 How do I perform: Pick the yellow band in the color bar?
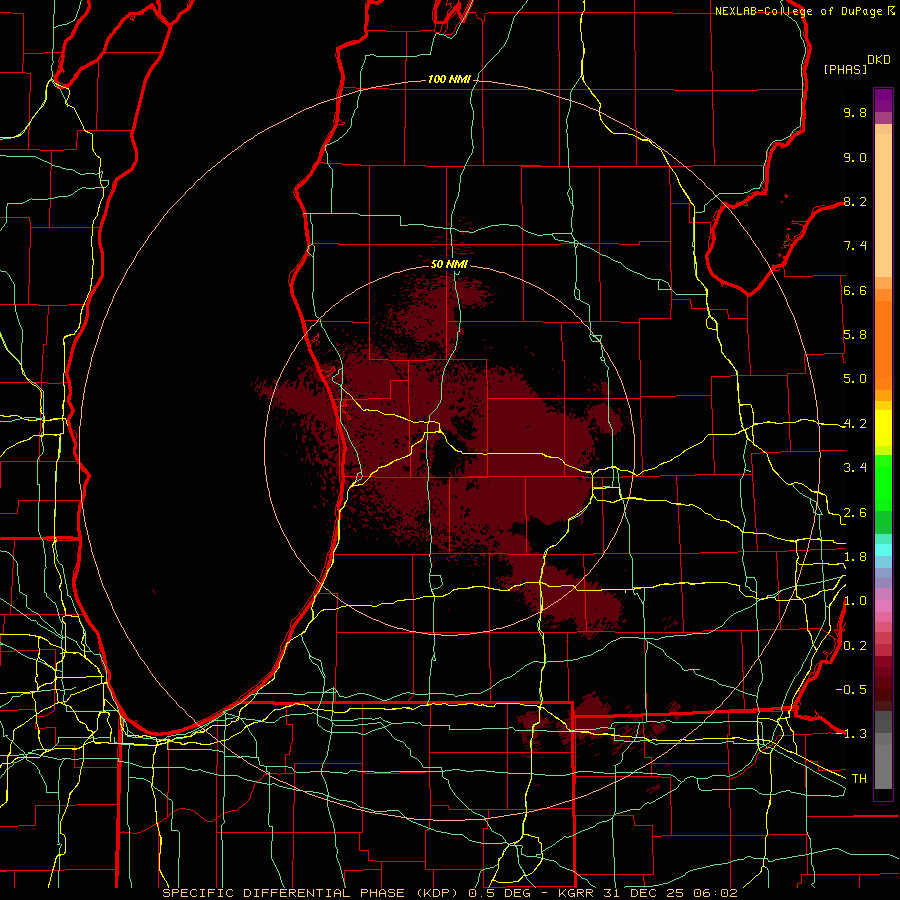tap(883, 428)
